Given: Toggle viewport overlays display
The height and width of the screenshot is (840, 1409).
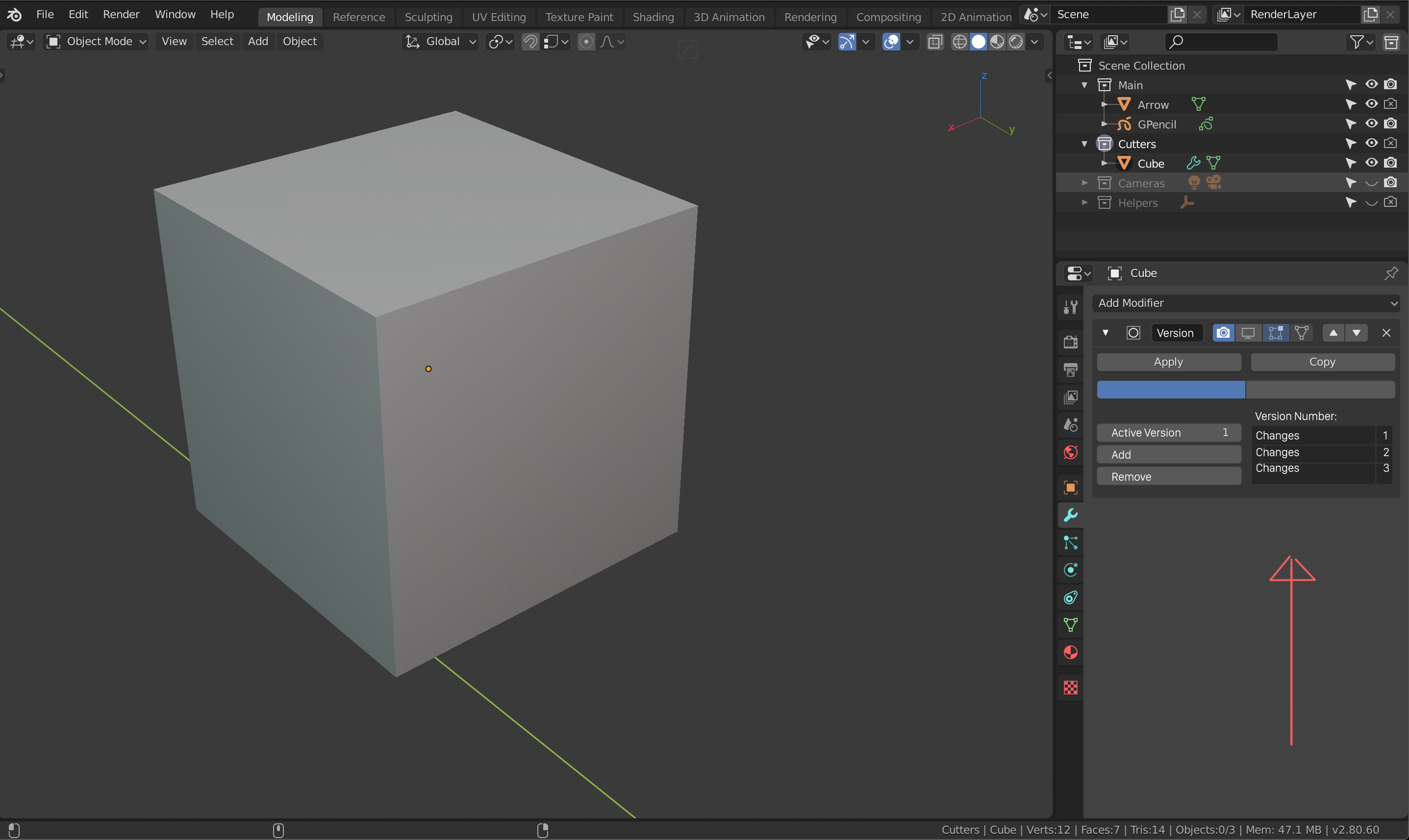Looking at the screenshot, I should tap(891, 41).
